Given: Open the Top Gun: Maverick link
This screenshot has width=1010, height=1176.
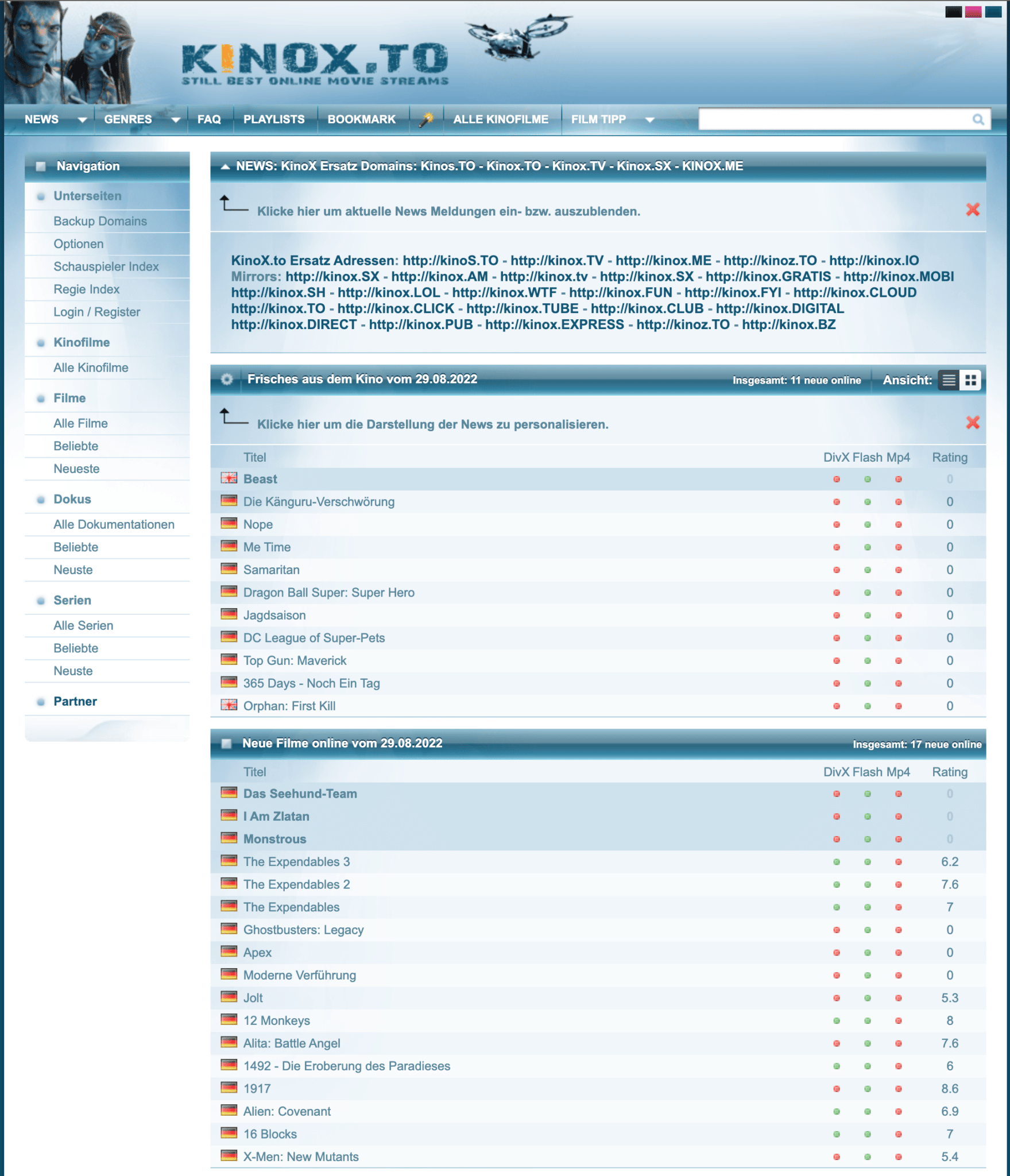Looking at the screenshot, I should pyautogui.click(x=295, y=660).
